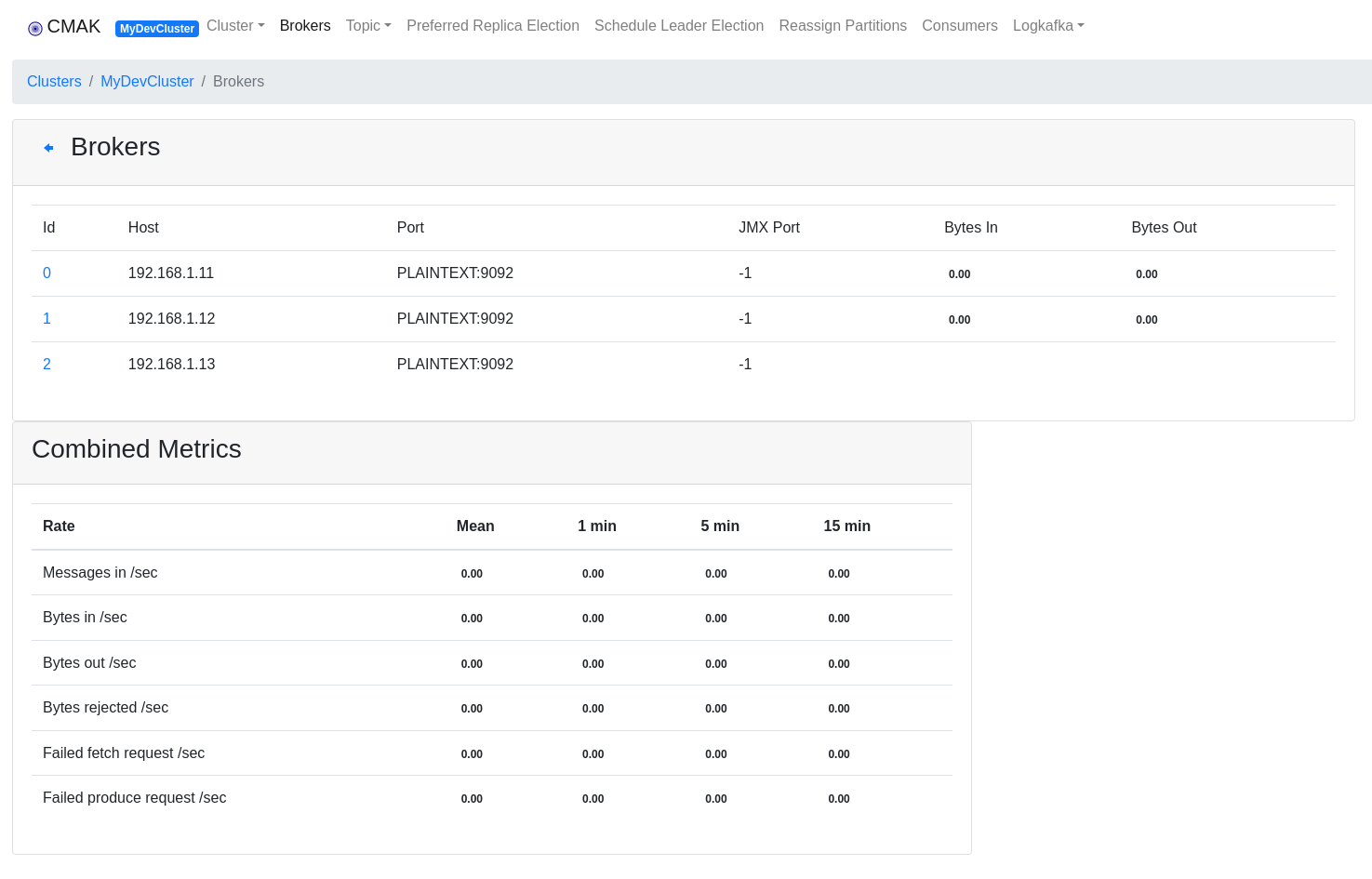Navigate to Reassign Partitions

pyautogui.click(x=843, y=26)
